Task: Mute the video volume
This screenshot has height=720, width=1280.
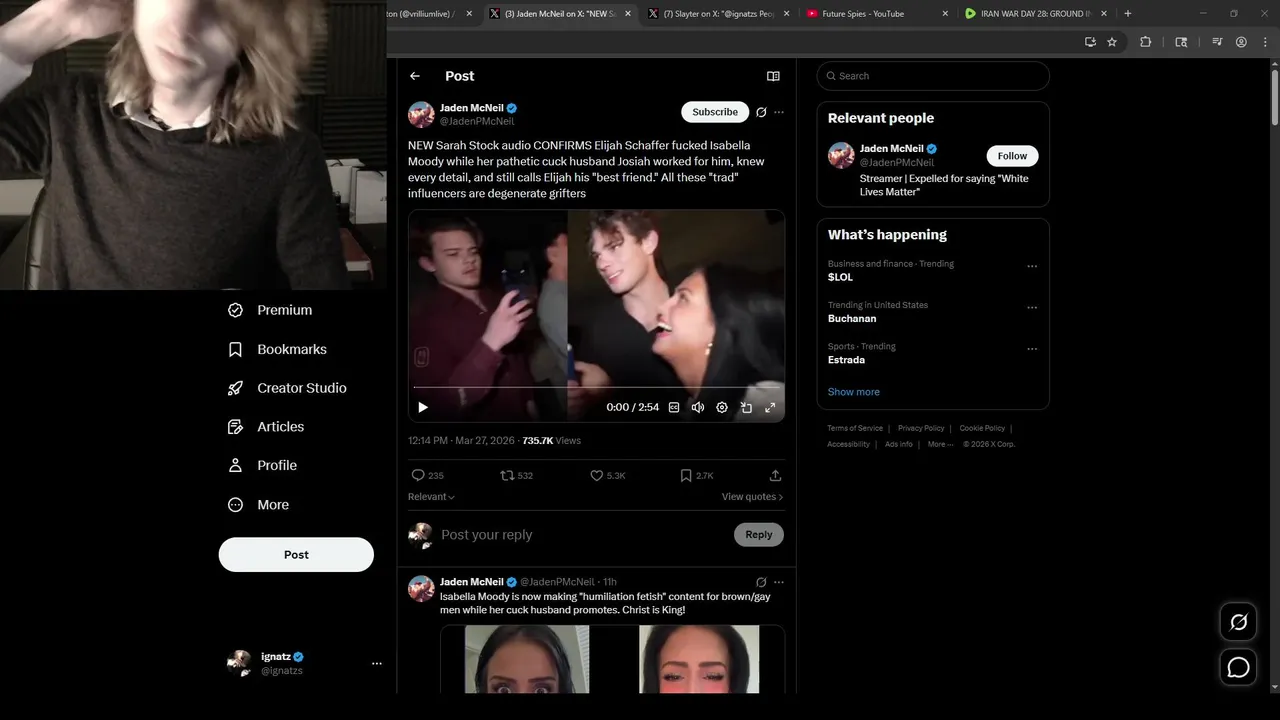Action: point(698,407)
